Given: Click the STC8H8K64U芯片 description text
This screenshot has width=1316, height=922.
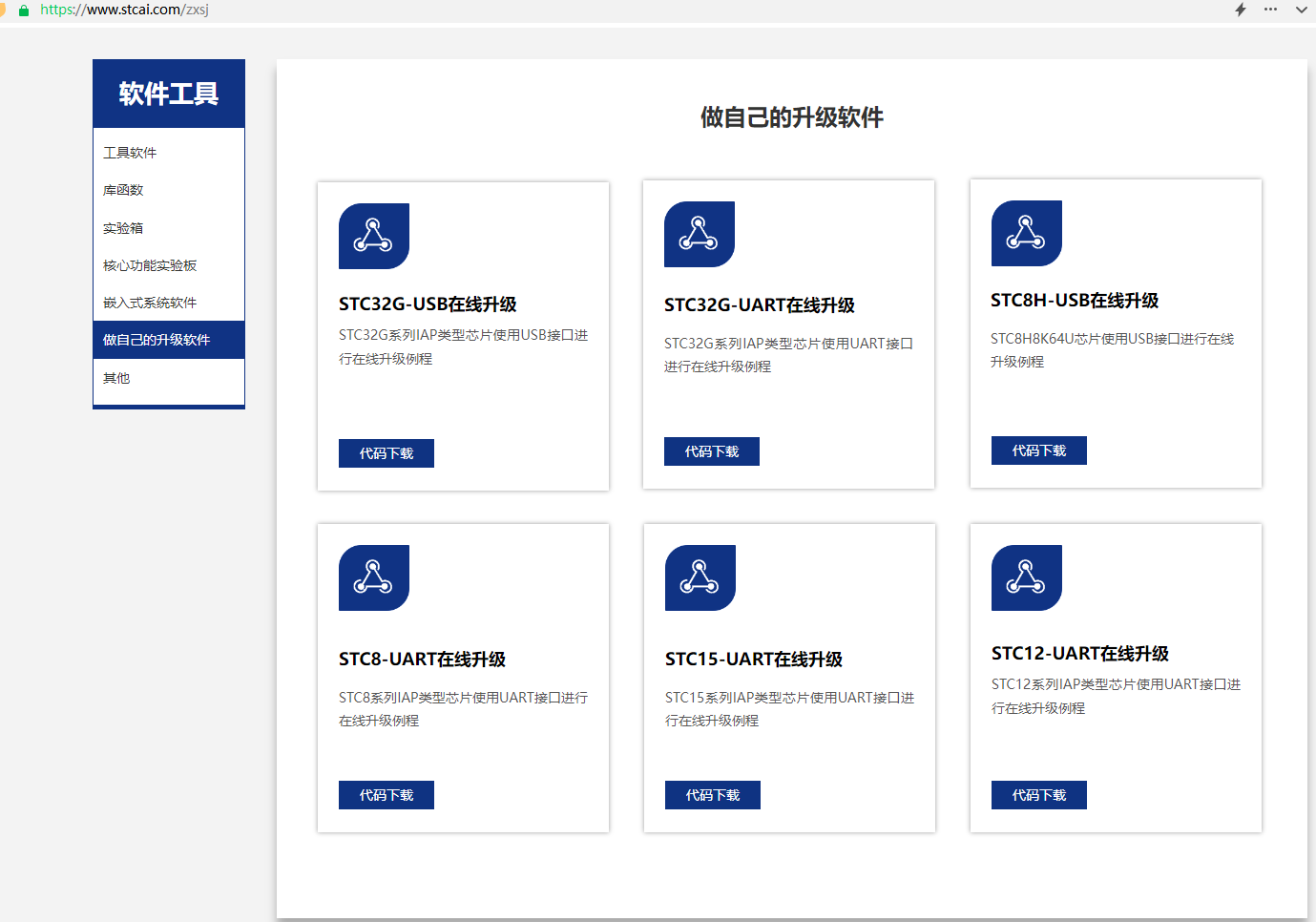Looking at the screenshot, I should [1113, 350].
